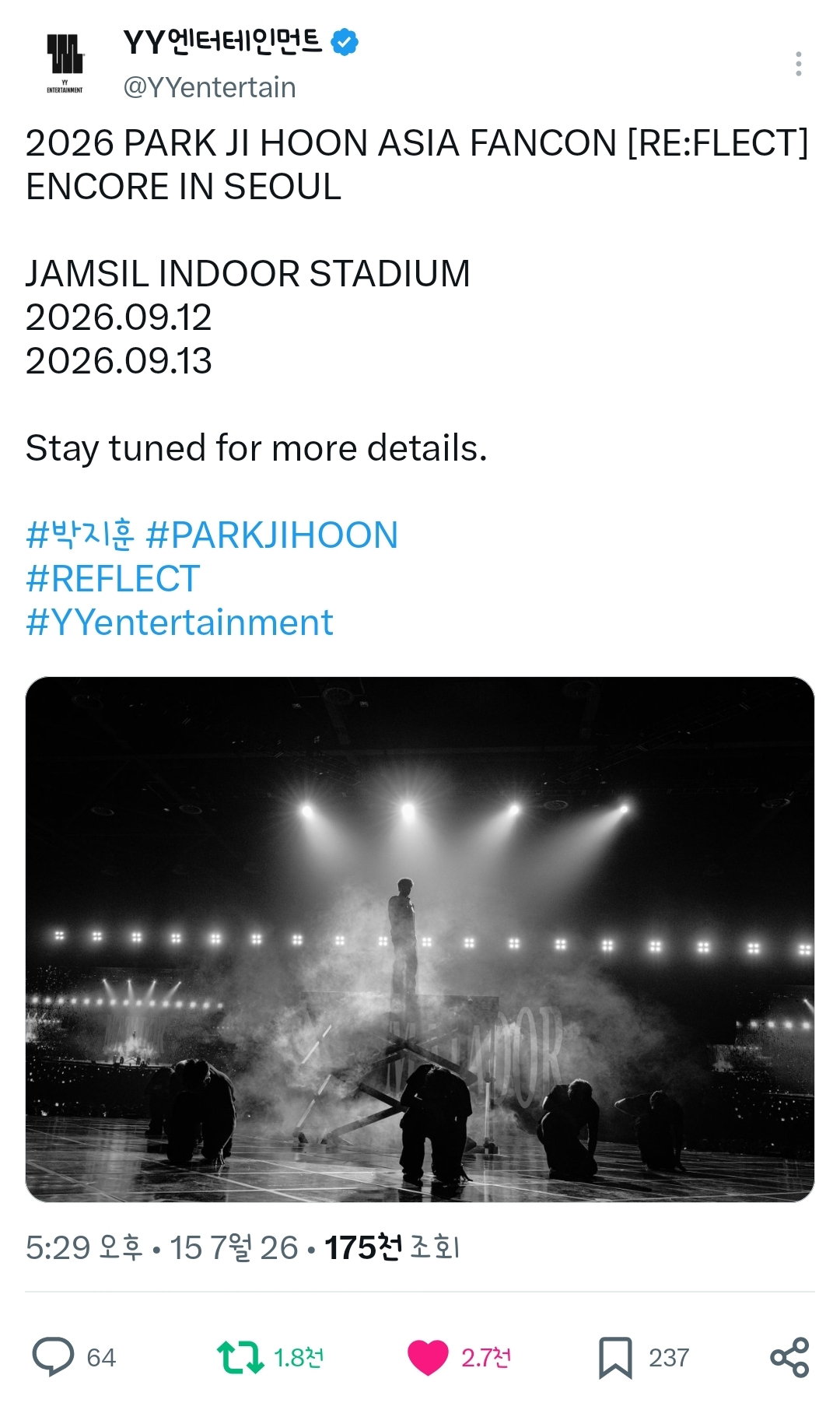The image size is (840, 1417).
Task: Toggle the pink heart like icon
Action: [x=428, y=1358]
